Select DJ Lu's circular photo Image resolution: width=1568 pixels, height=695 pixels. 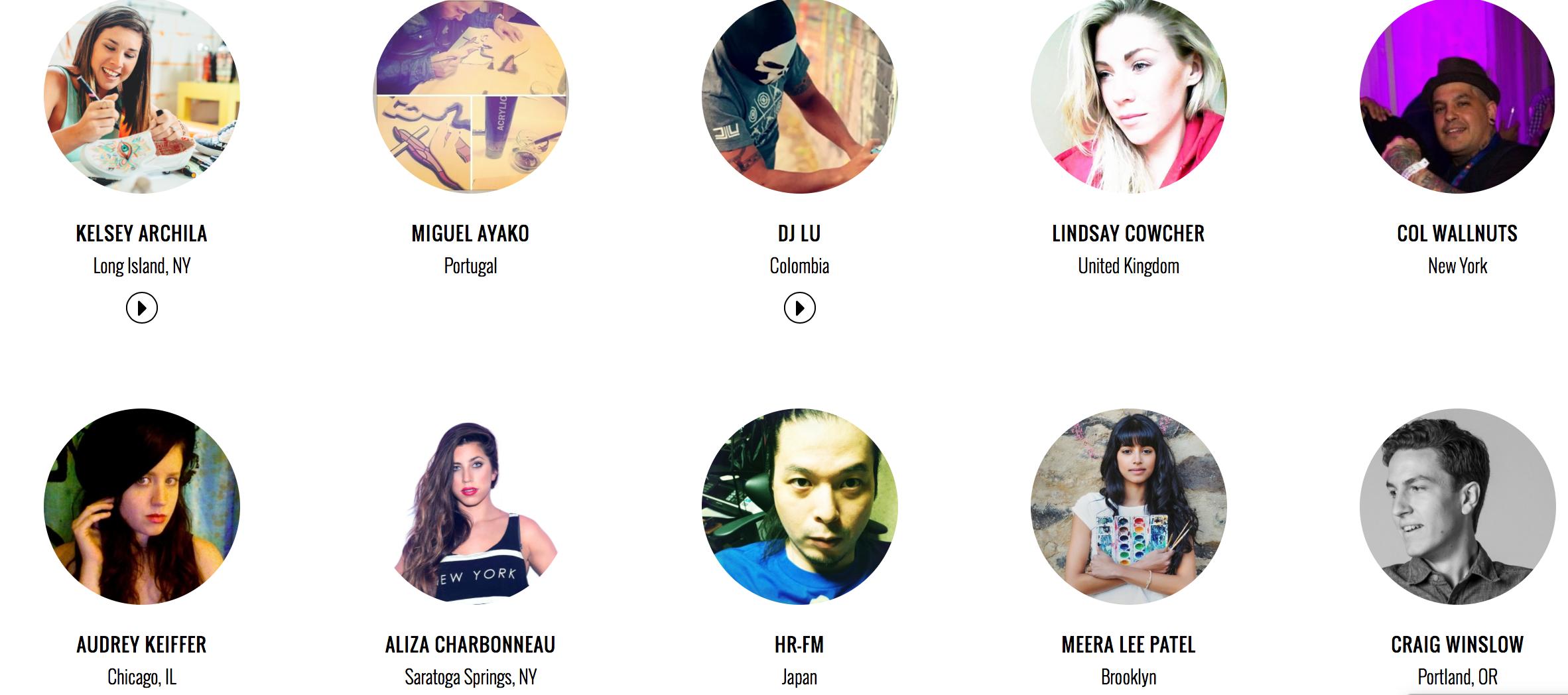(x=800, y=95)
